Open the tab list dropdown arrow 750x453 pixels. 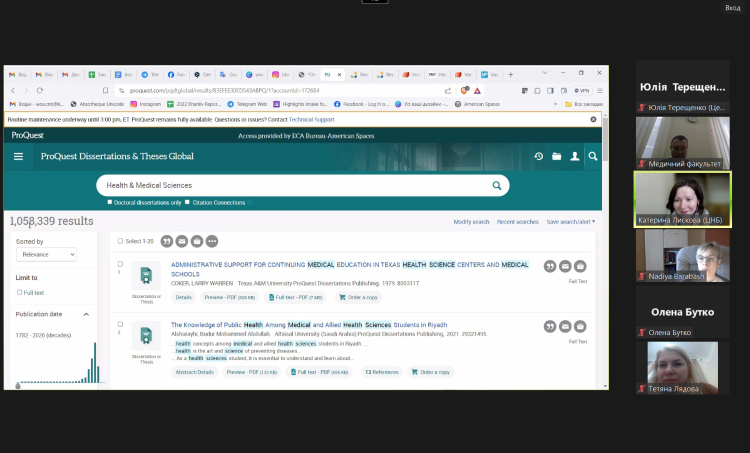pos(545,73)
